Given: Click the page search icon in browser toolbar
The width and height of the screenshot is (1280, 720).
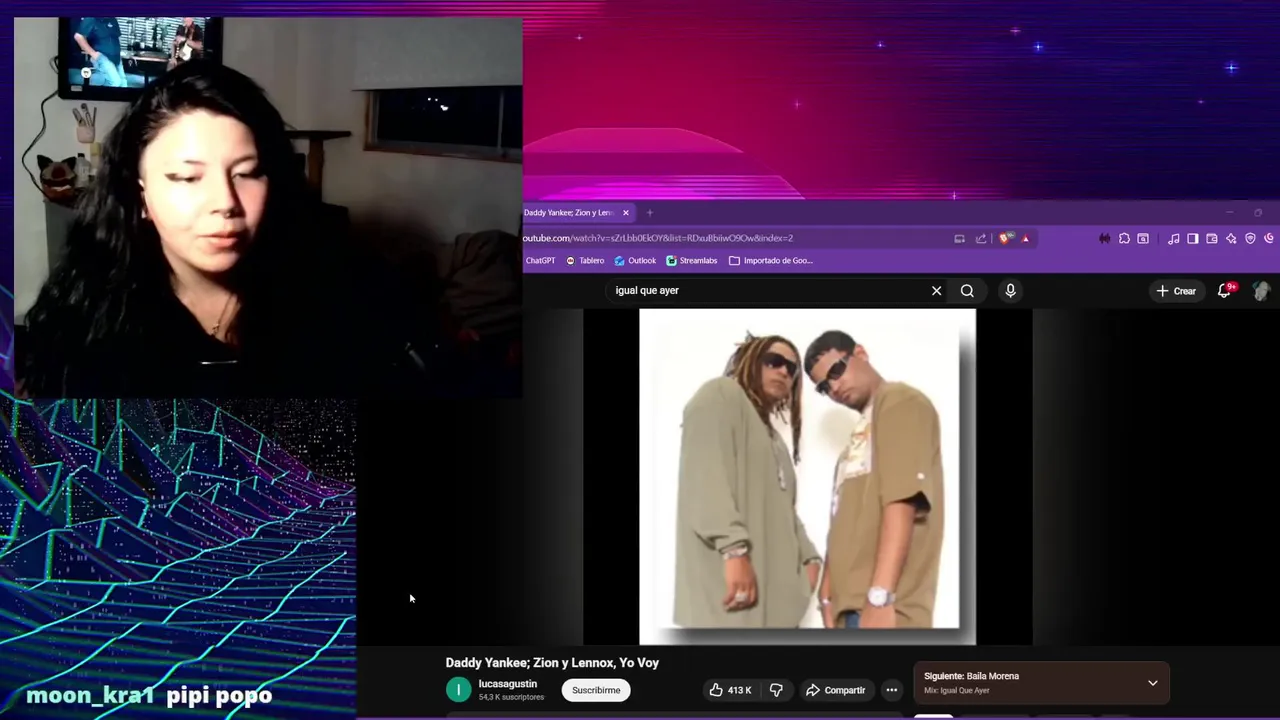Looking at the screenshot, I should [x=1143, y=238].
